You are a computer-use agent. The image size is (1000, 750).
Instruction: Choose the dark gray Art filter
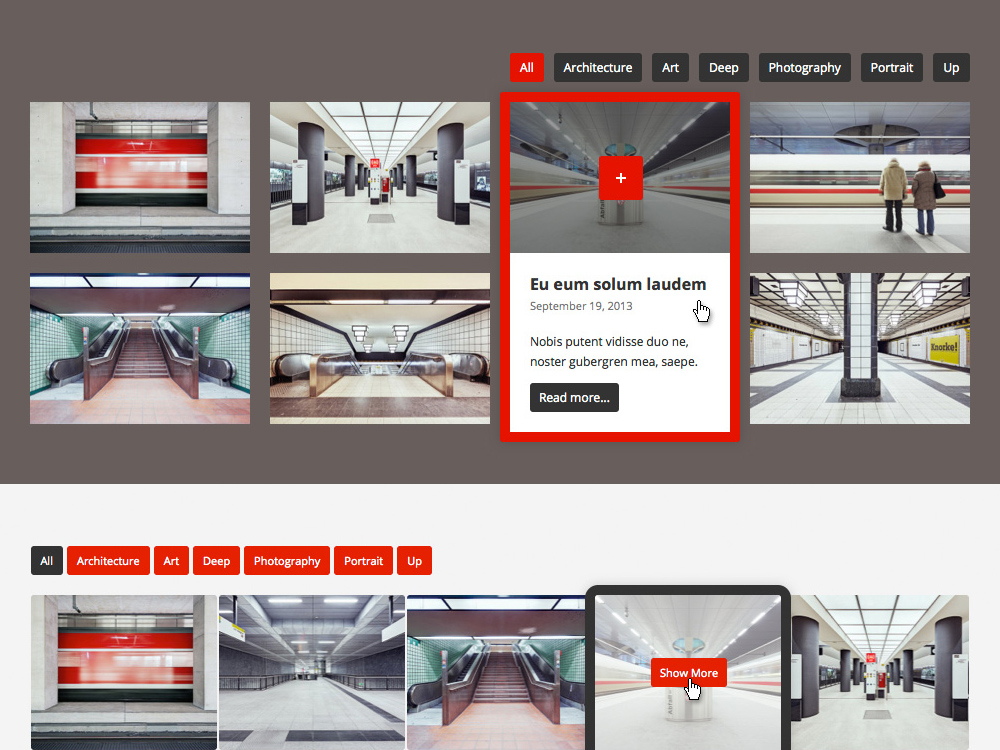click(x=670, y=68)
